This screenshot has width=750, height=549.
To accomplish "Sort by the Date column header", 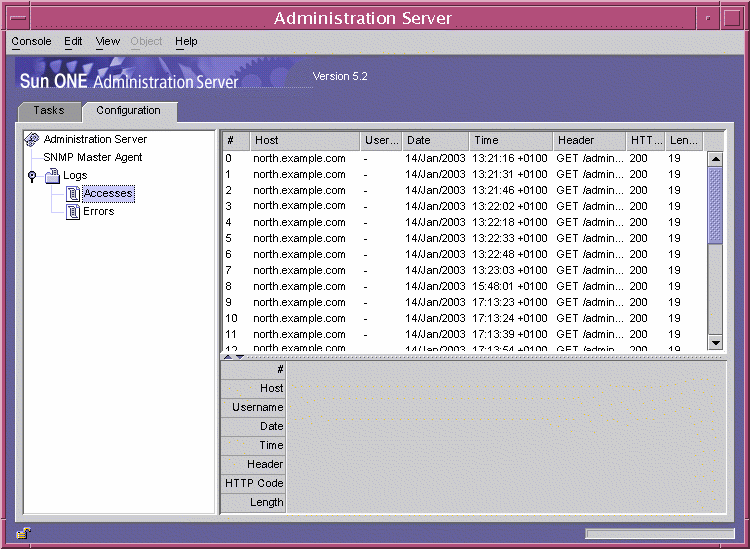I will [435, 141].
